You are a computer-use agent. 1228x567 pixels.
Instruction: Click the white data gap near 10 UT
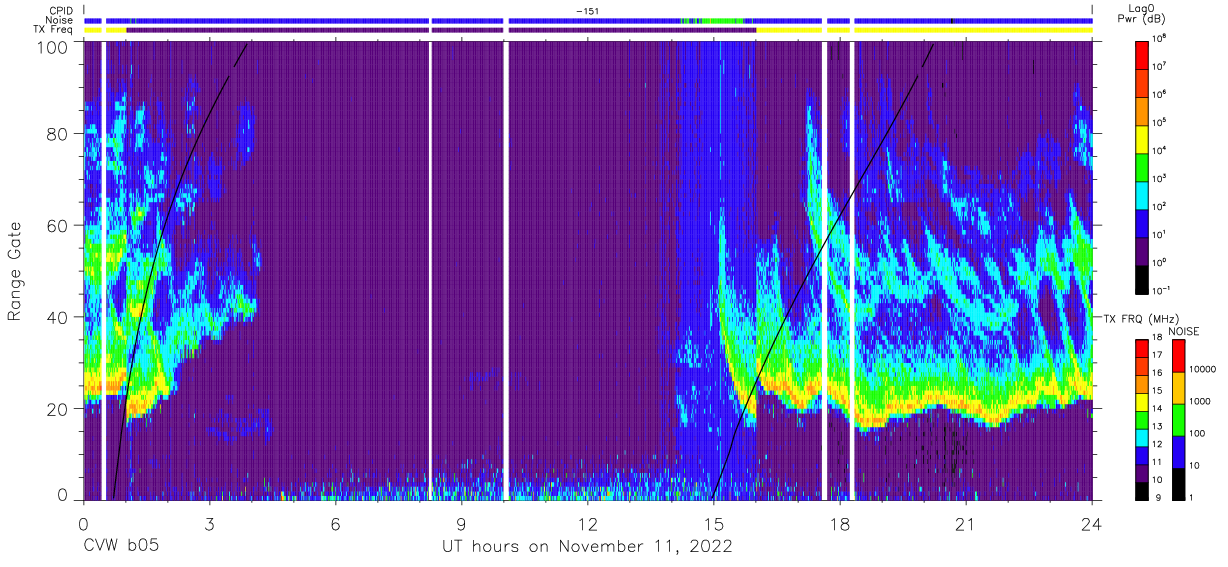(x=506, y=270)
